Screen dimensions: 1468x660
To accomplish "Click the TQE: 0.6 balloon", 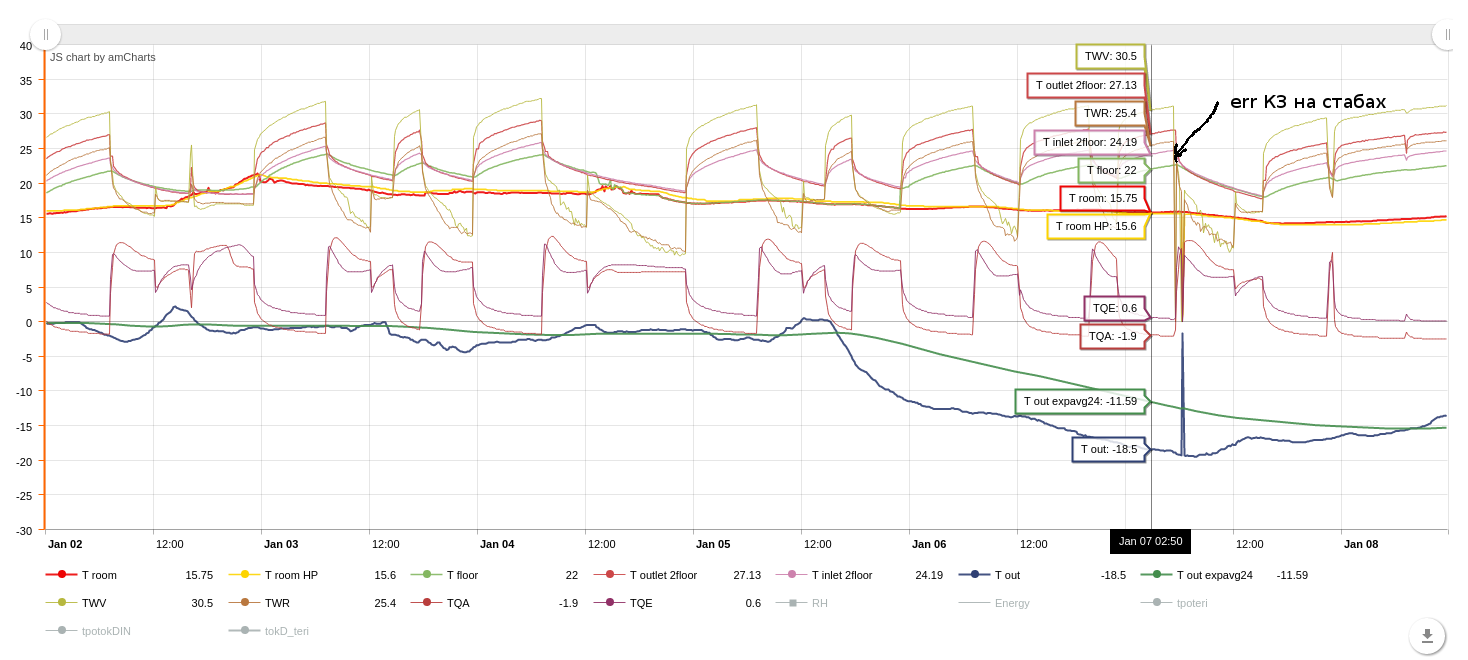I will pyautogui.click(x=1114, y=308).
